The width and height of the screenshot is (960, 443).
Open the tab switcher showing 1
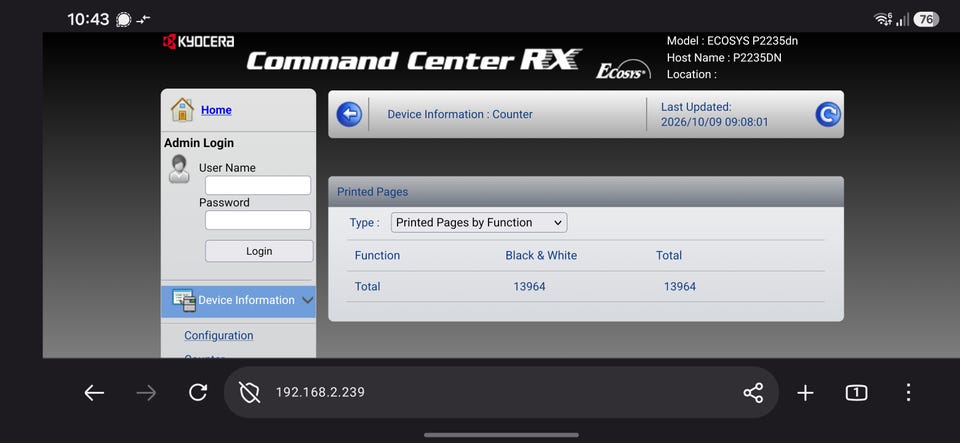[x=857, y=393]
